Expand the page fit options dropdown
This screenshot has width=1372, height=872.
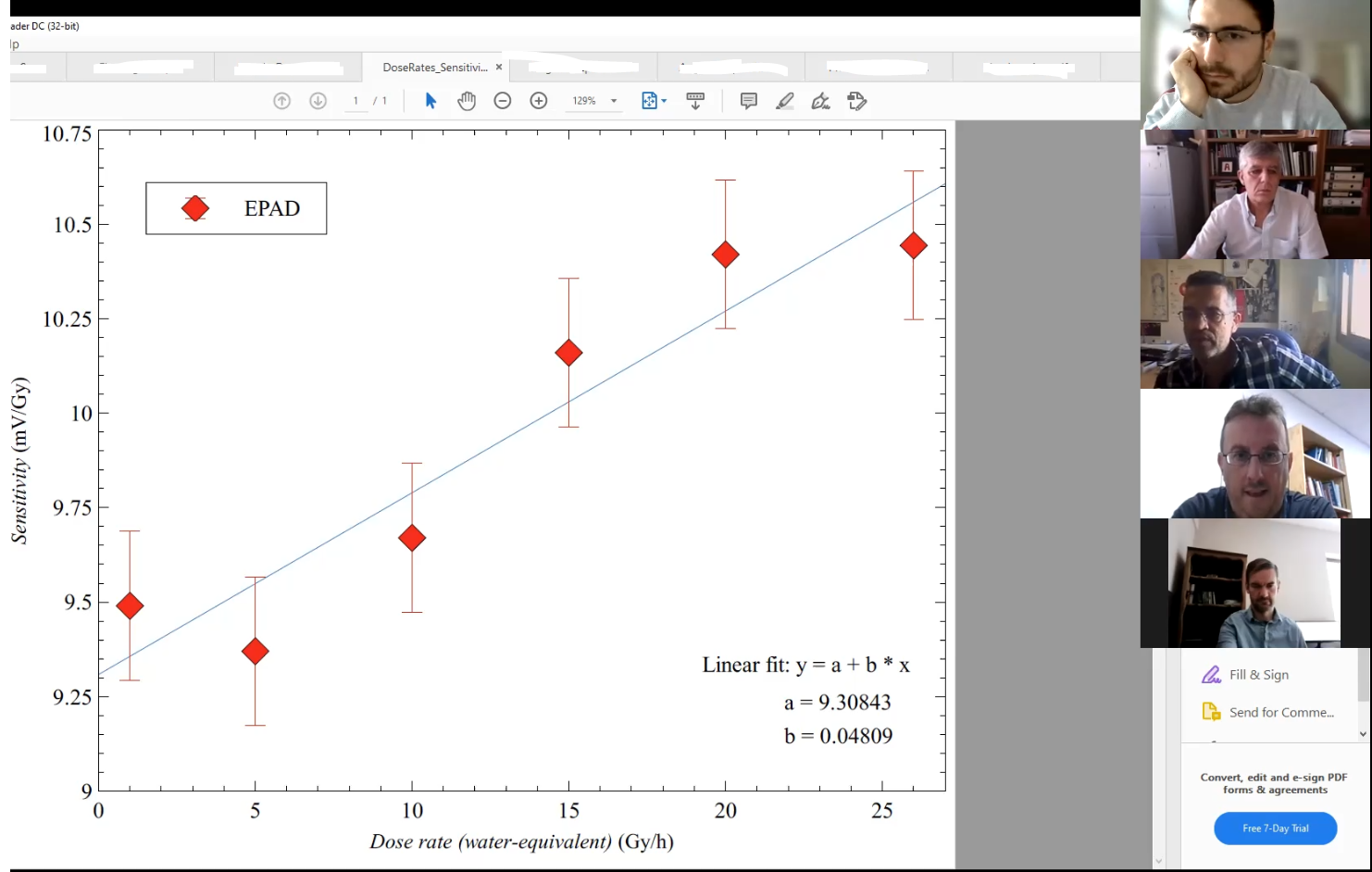point(664,101)
